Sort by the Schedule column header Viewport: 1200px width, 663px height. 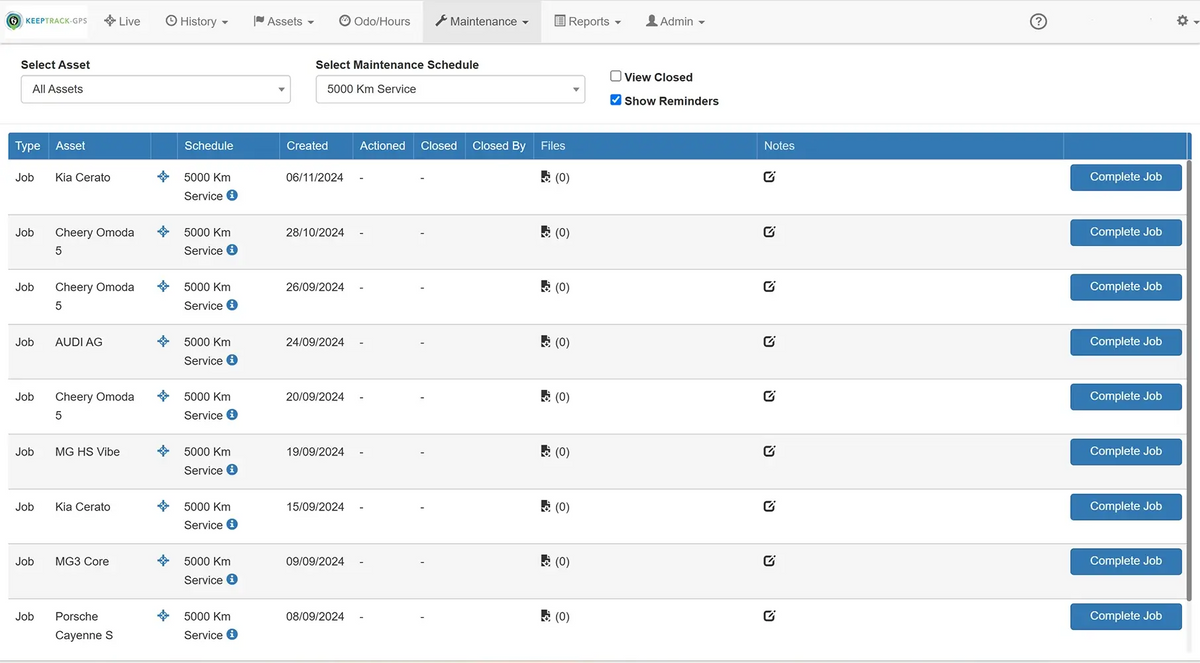[208, 146]
